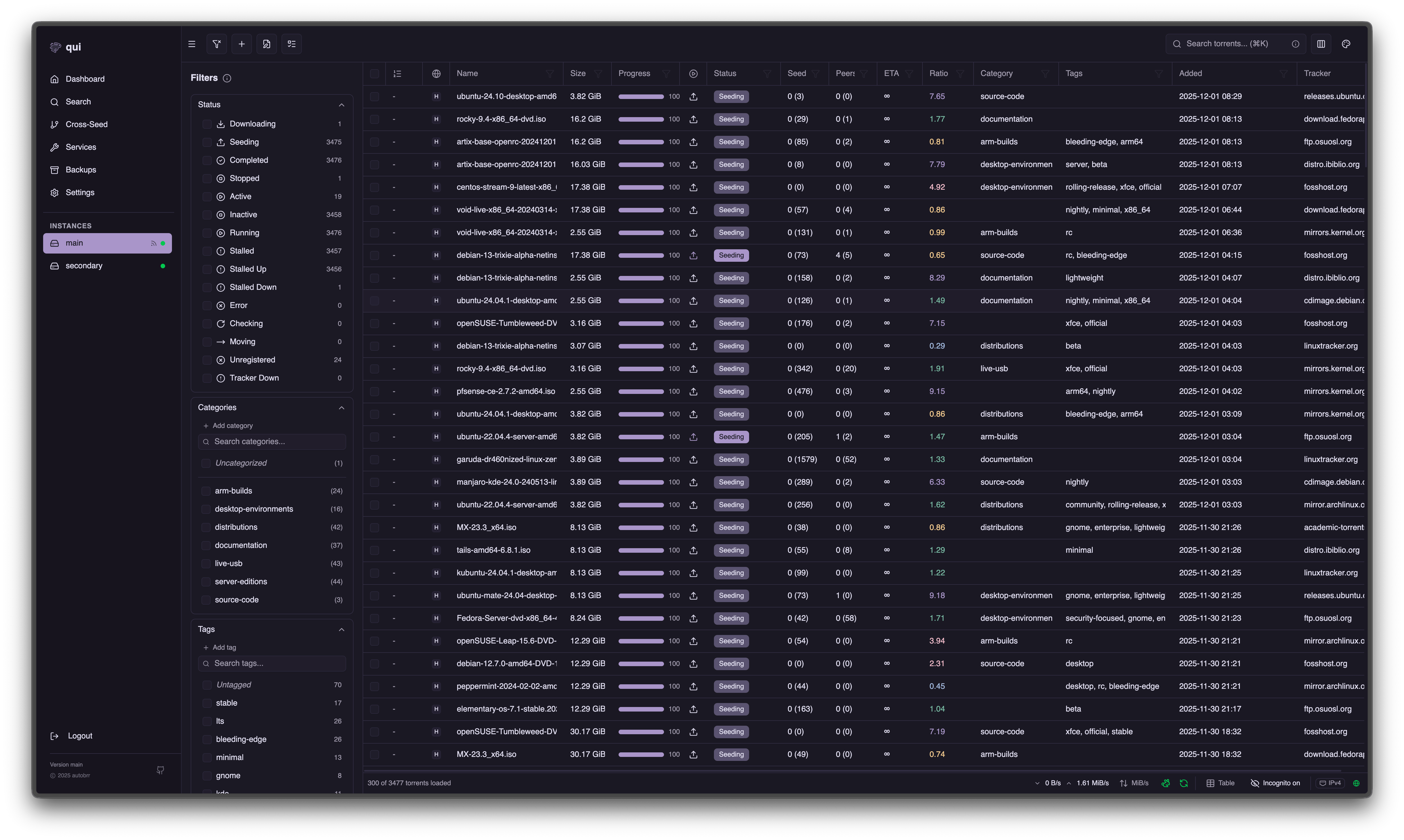Click the add torrent plus icon
Viewport: 1404px width, 840px height.
[242, 44]
